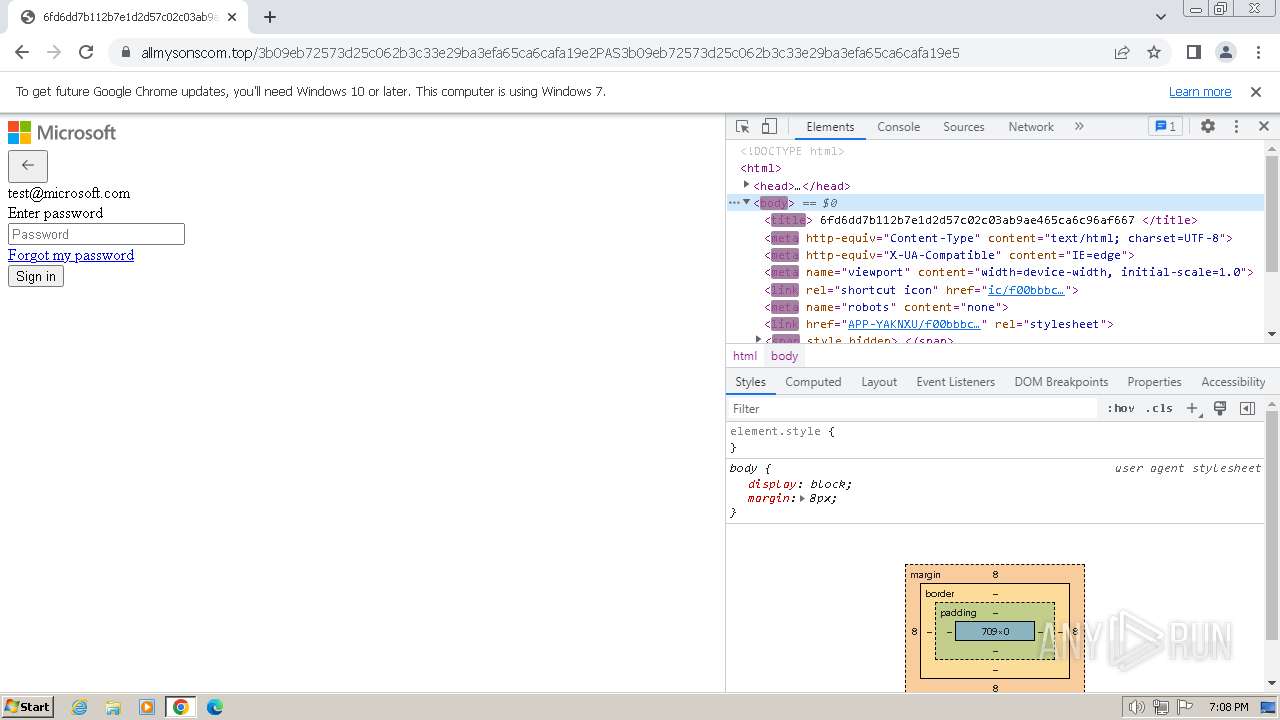Go back with browser back arrow
The height and width of the screenshot is (720, 1280).
pos(22,52)
